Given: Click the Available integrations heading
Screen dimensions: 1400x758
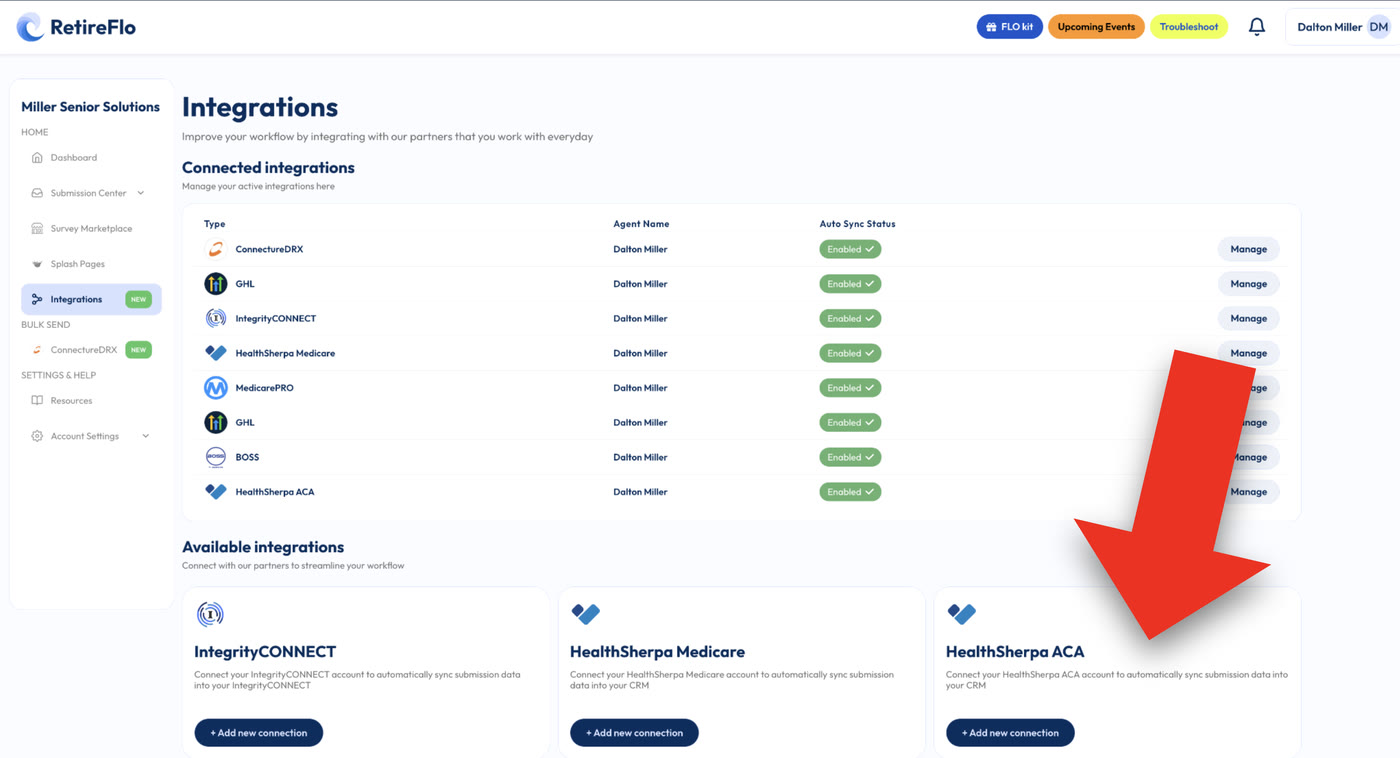Looking at the screenshot, I should coord(263,547).
